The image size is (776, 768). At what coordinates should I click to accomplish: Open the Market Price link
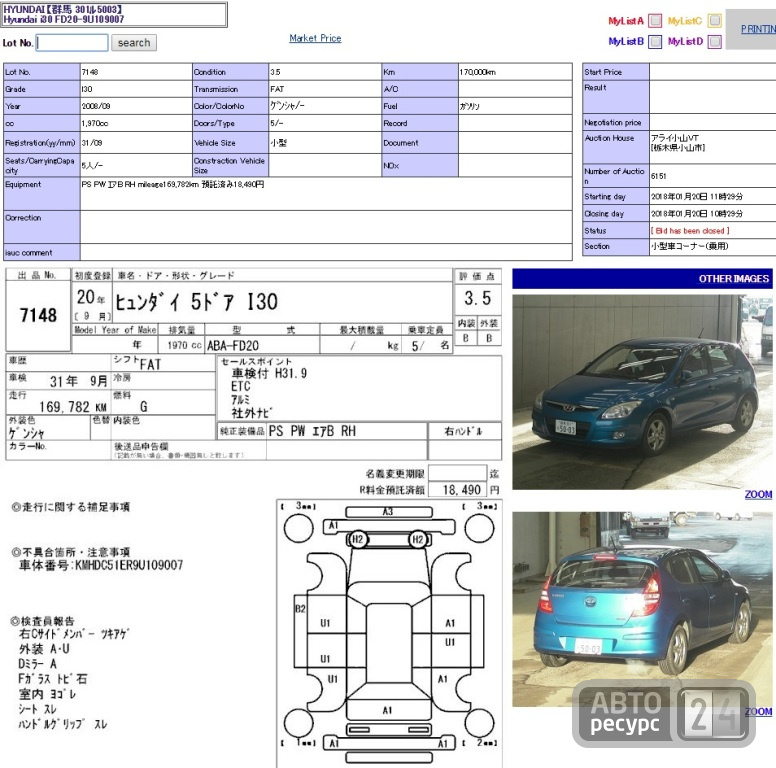click(315, 38)
